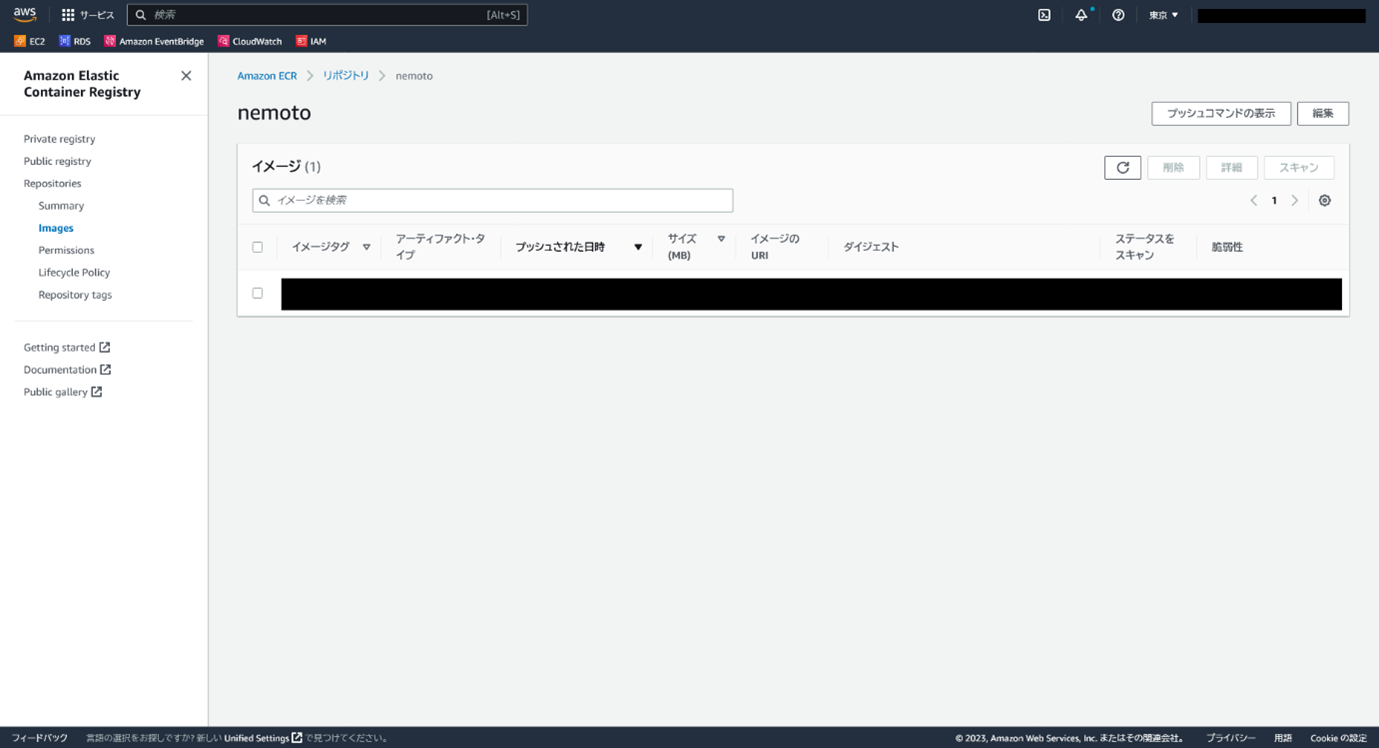Sort by サイズ (MB) column

point(696,247)
